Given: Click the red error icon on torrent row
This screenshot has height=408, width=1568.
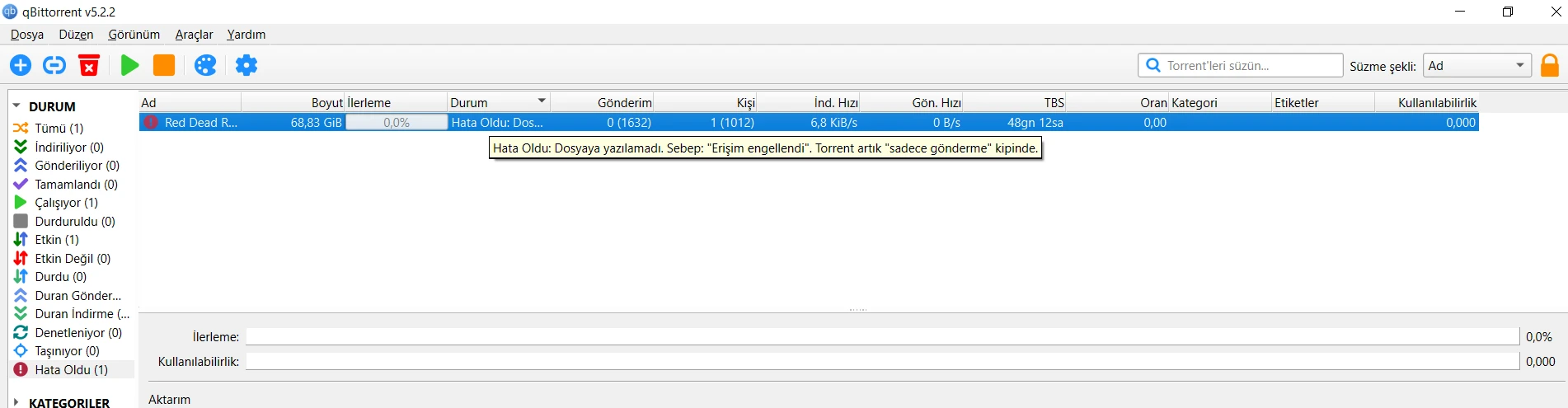Looking at the screenshot, I should 151,122.
